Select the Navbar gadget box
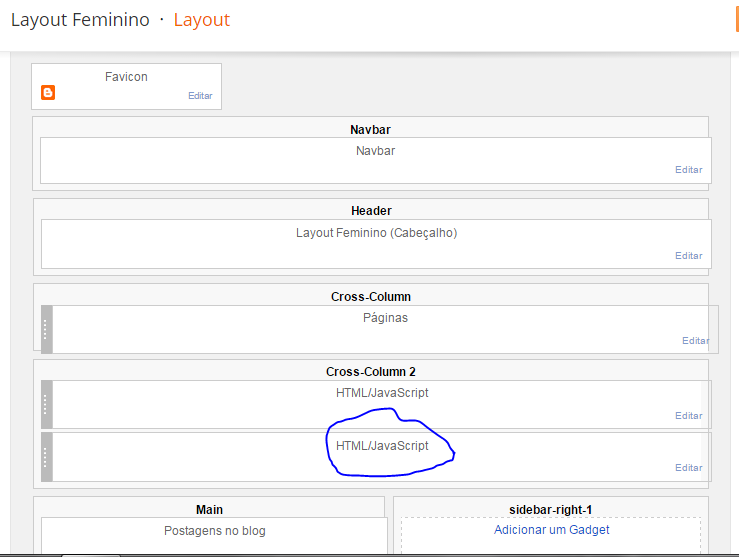The height and width of the screenshot is (557, 739). pyautogui.click(x=376, y=161)
